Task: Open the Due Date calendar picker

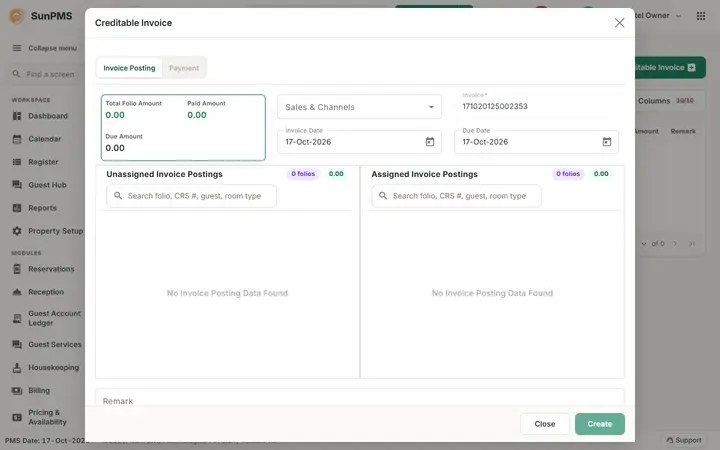Action: click(607, 142)
